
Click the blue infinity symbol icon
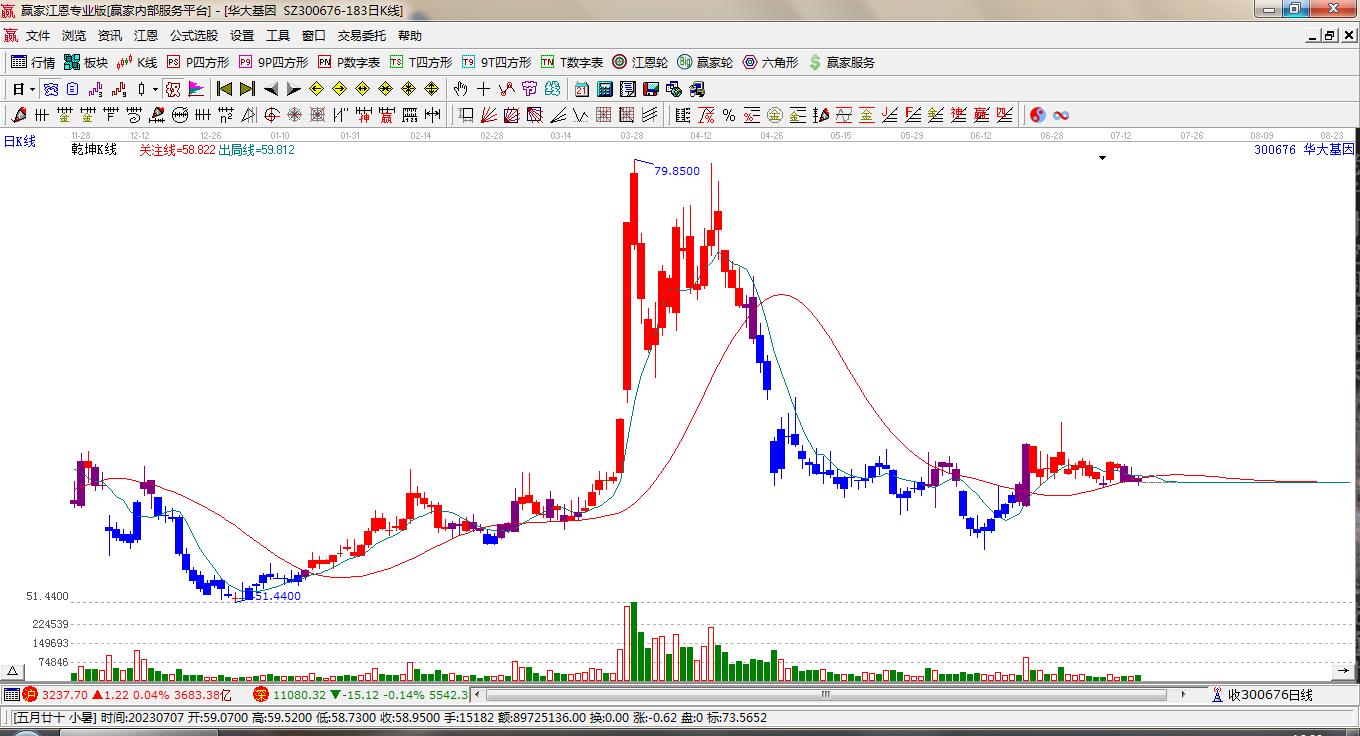click(x=1061, y=115)
